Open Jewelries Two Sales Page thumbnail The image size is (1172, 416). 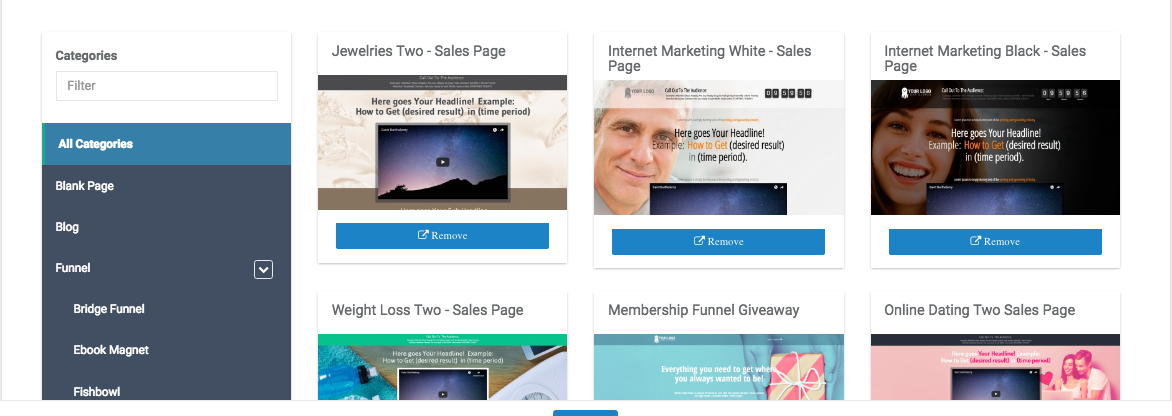click(x=442, y=142)
